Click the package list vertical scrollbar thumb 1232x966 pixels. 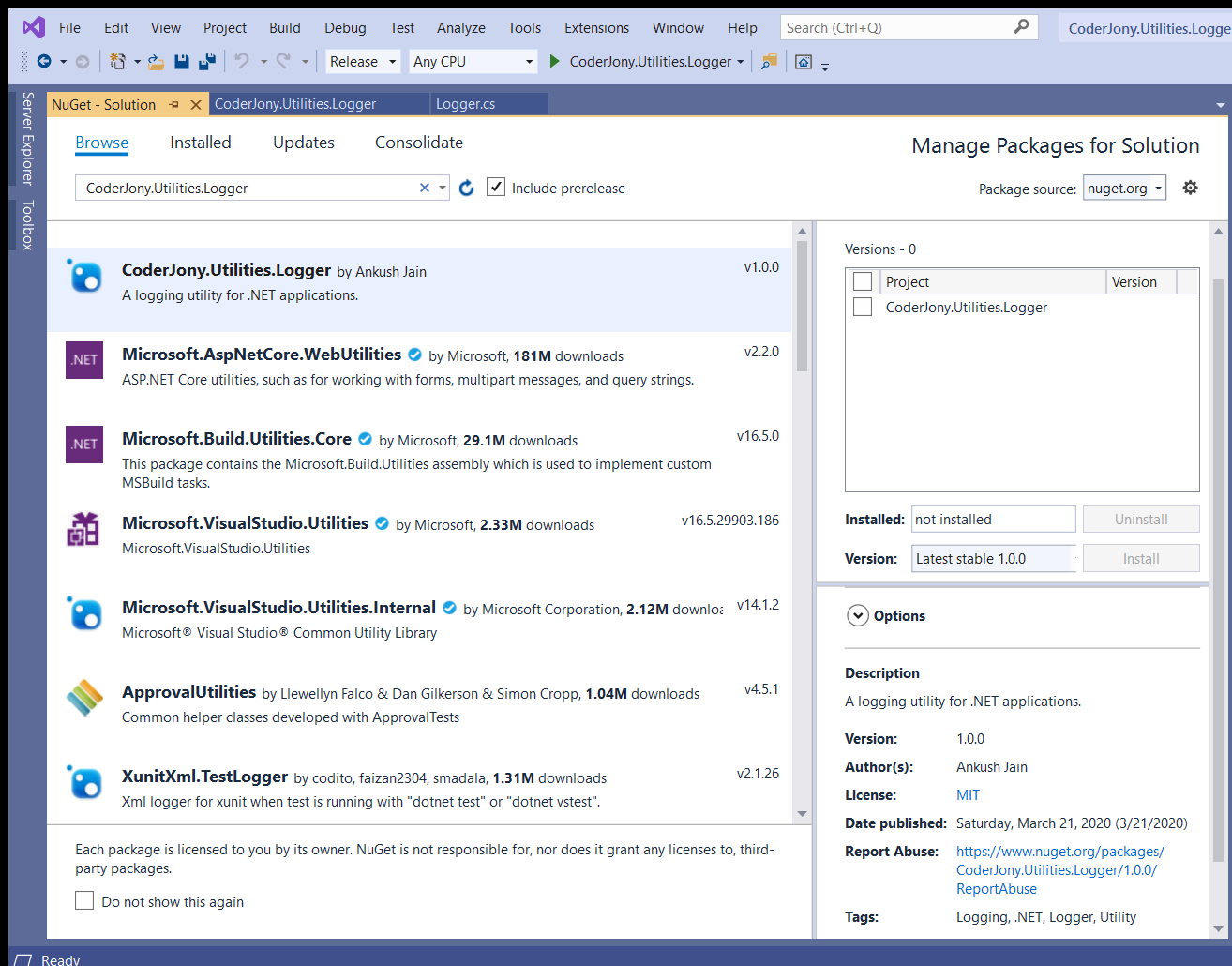[802, 306]
